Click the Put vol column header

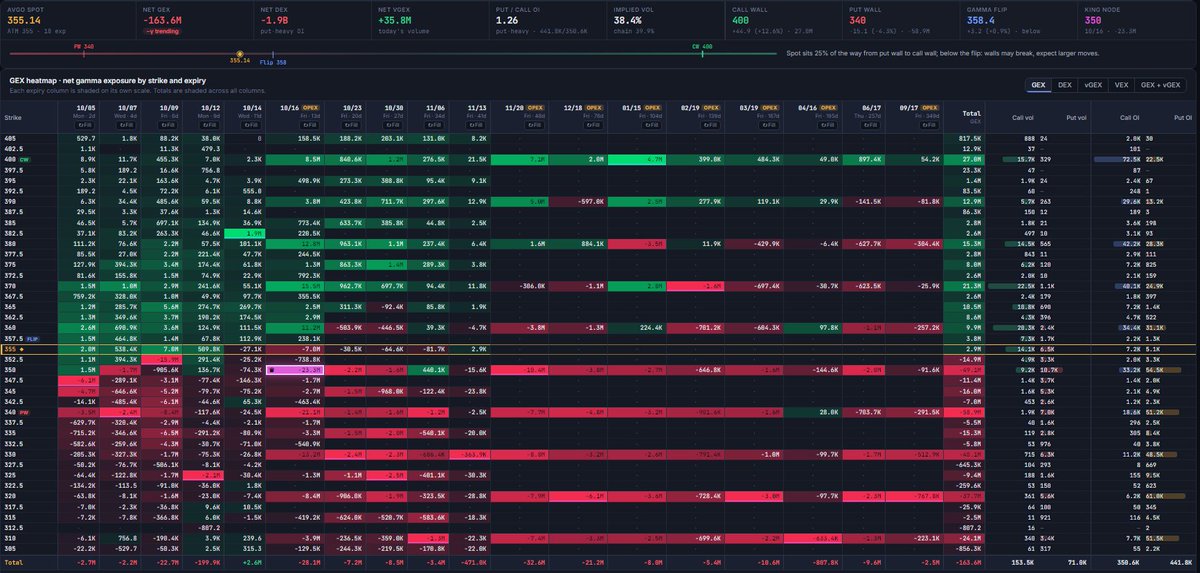click(x=1075, y=117)
